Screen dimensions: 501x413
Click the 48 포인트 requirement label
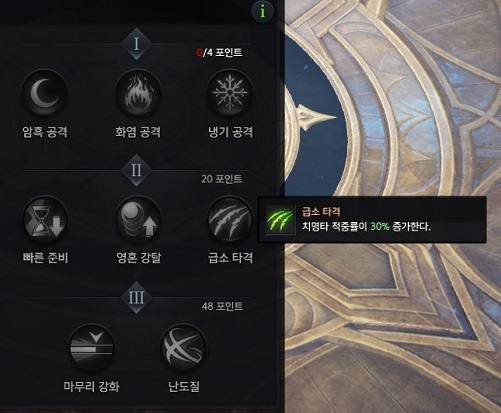222,306
